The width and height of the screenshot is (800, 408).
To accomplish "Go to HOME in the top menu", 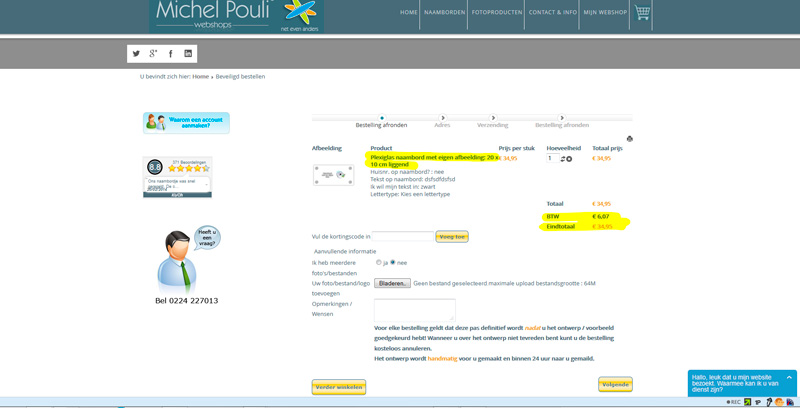I will pyautogui.click(x=409, y=12).
